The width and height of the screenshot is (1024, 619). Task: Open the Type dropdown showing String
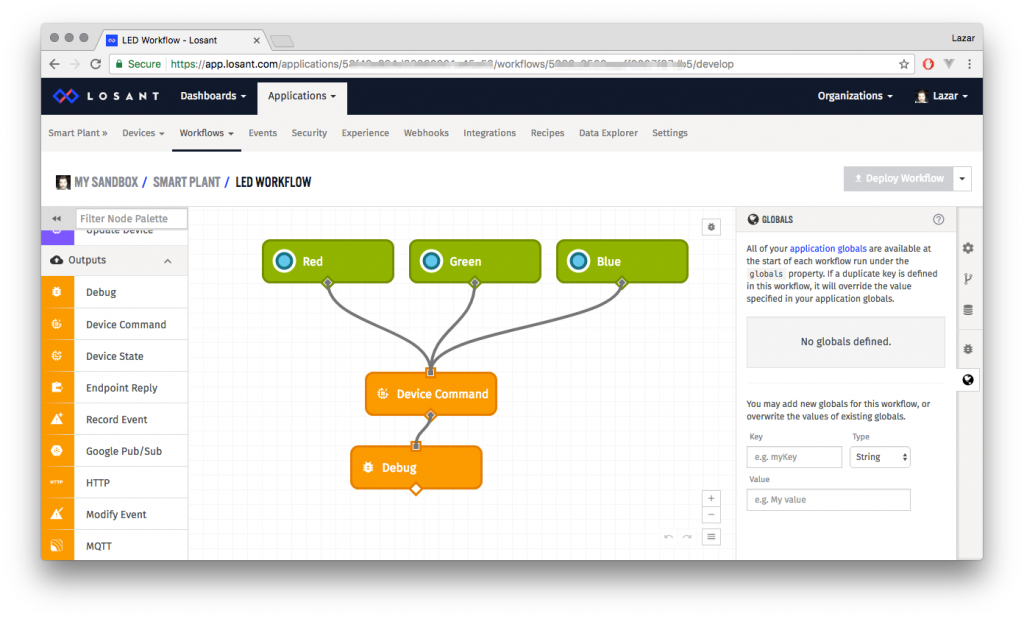pos(880,456)
